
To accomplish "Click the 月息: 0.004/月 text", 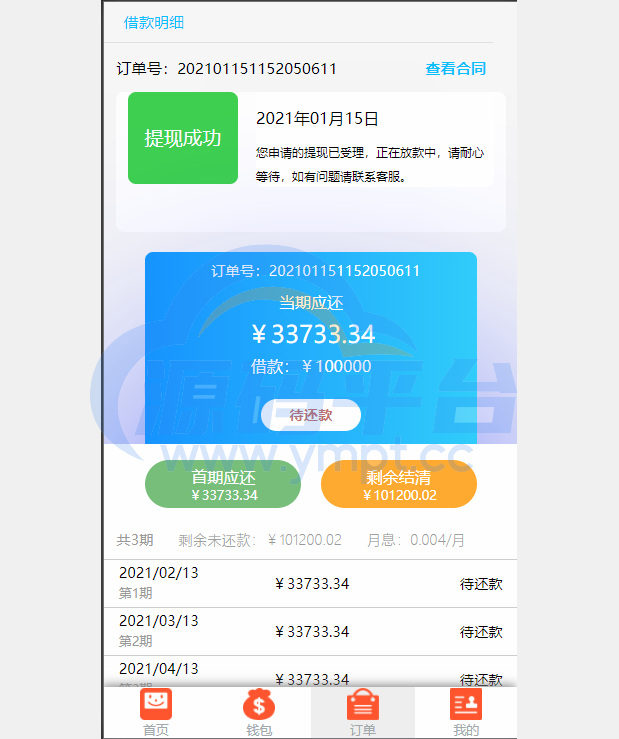I will click(x=416, y=540).
